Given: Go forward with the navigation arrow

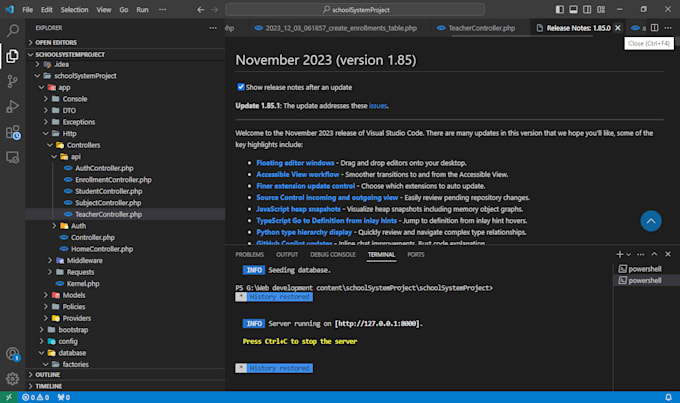Looking at the screenshot, I should coord(215,10).
